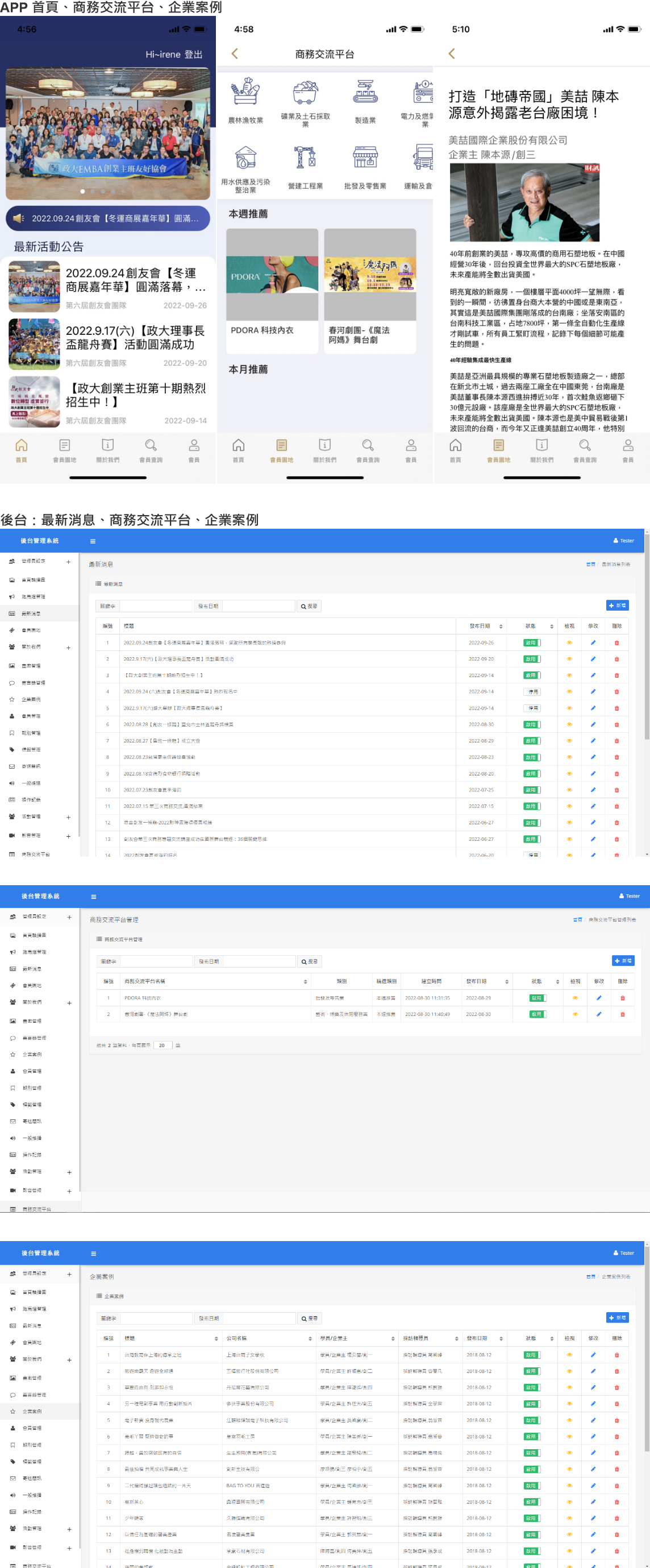The image size is (650, 1568).
Task: Select the 營建工程業 crane icon
Action: click(x=305, y=157)
